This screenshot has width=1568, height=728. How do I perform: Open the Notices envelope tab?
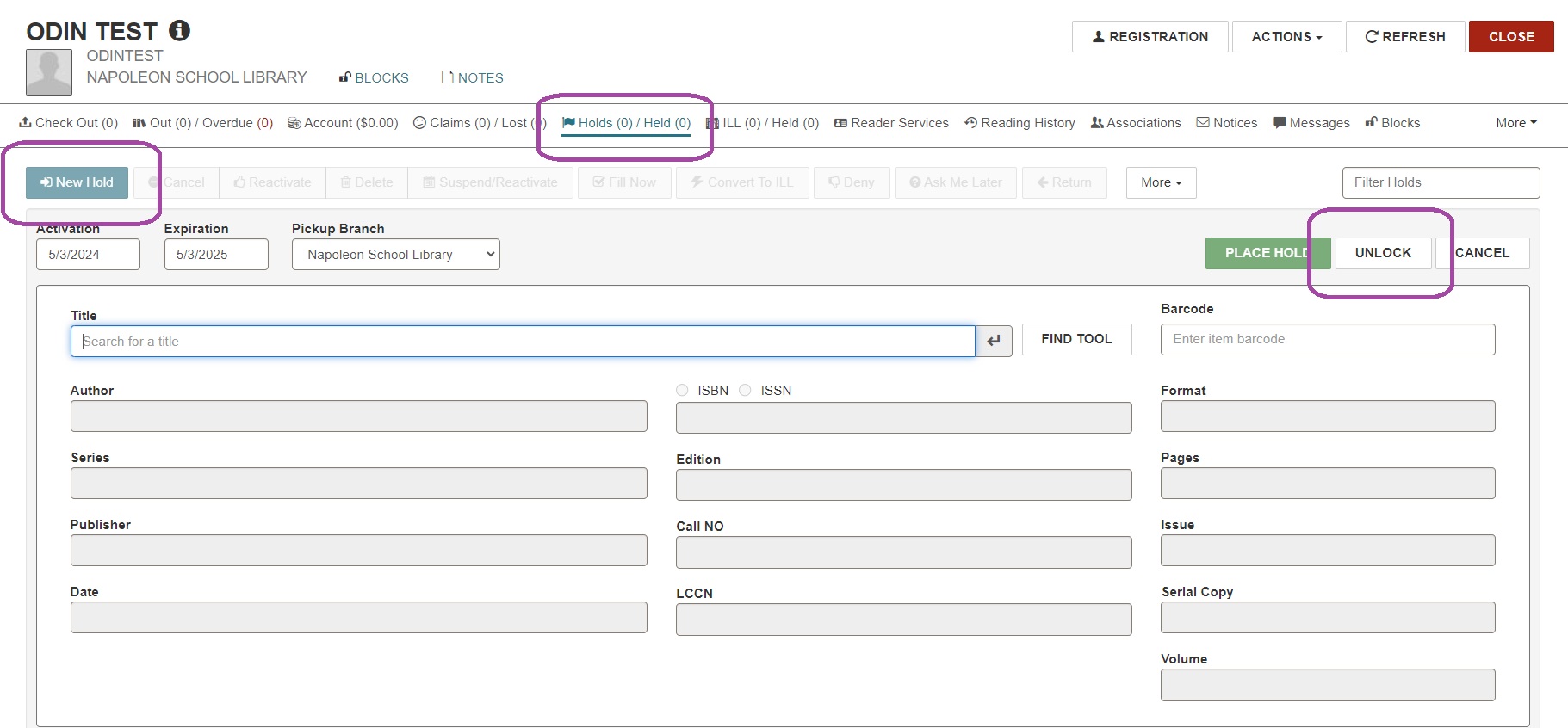pos(1227,123)
